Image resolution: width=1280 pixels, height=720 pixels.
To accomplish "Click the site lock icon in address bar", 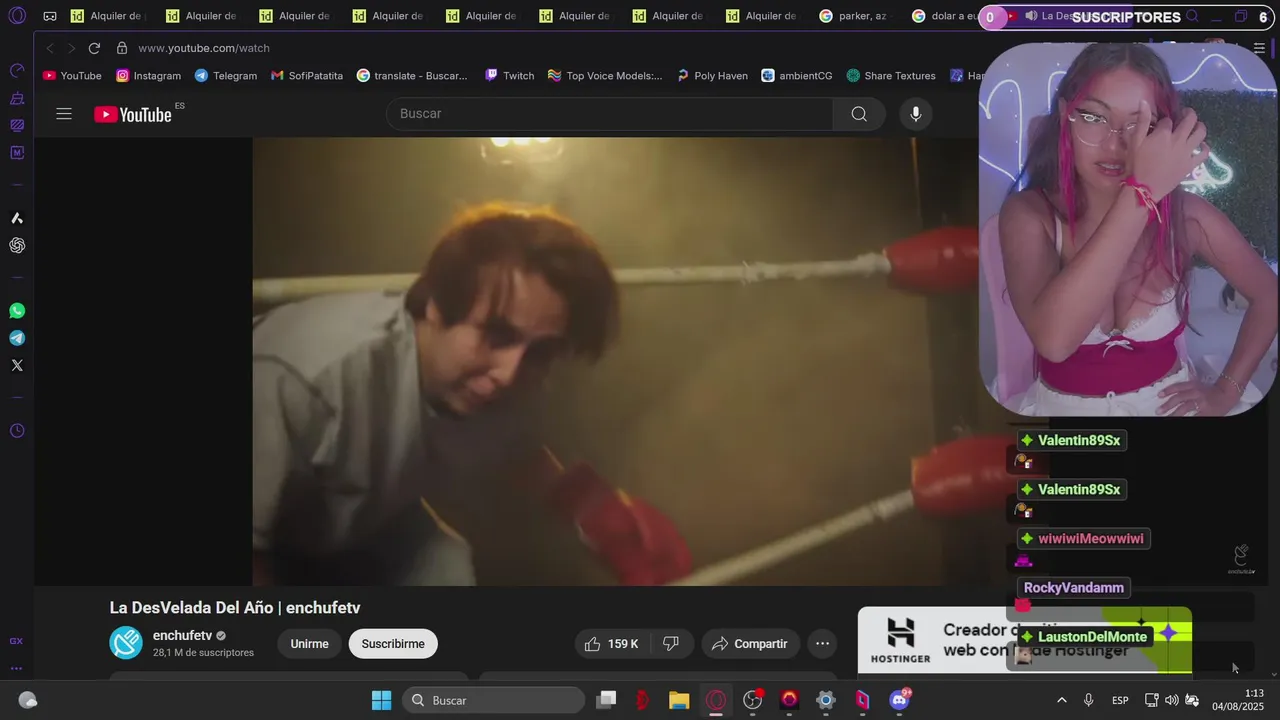I will point(122,48).
